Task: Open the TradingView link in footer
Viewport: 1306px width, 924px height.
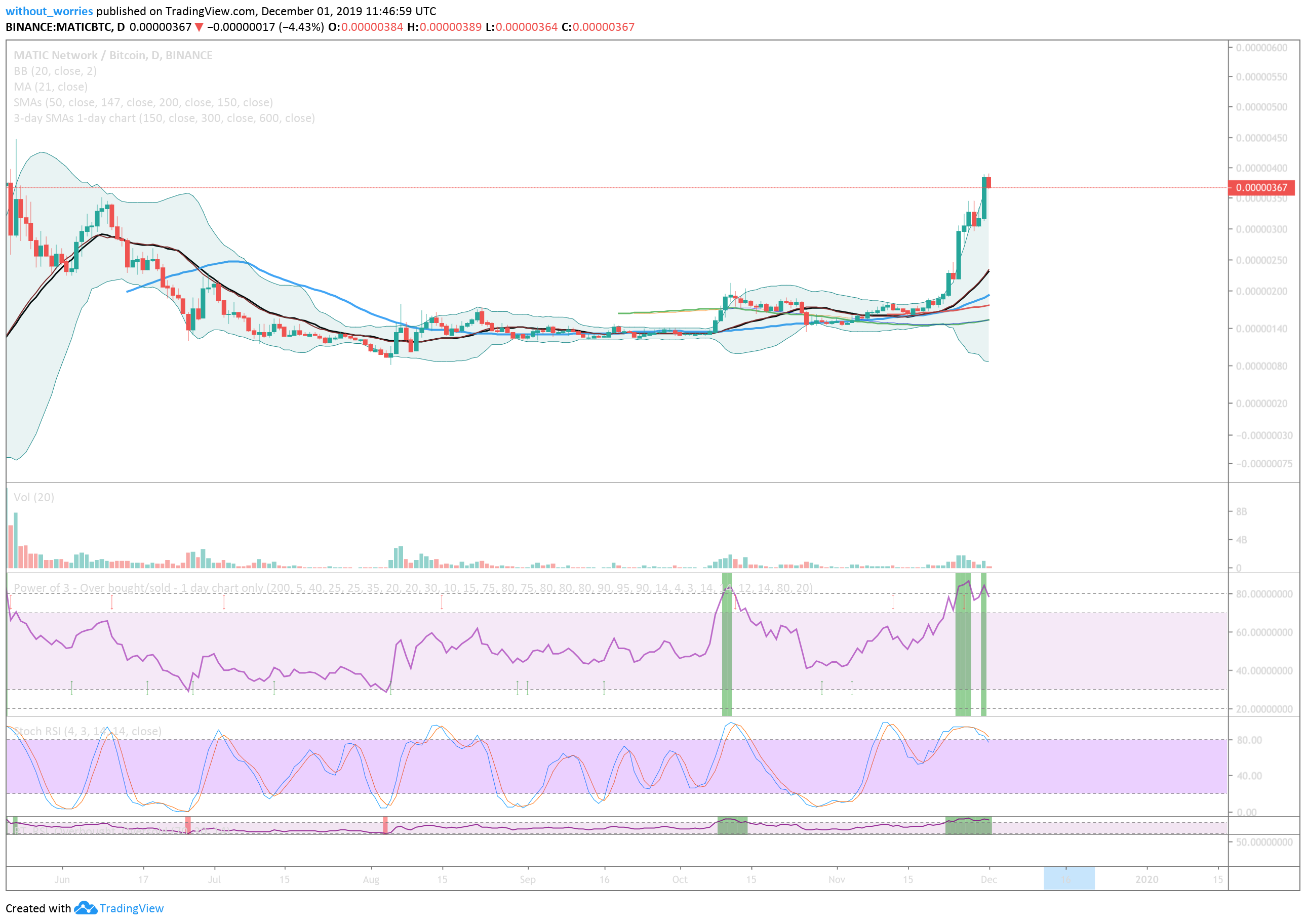Action: [x=132, y=909]
